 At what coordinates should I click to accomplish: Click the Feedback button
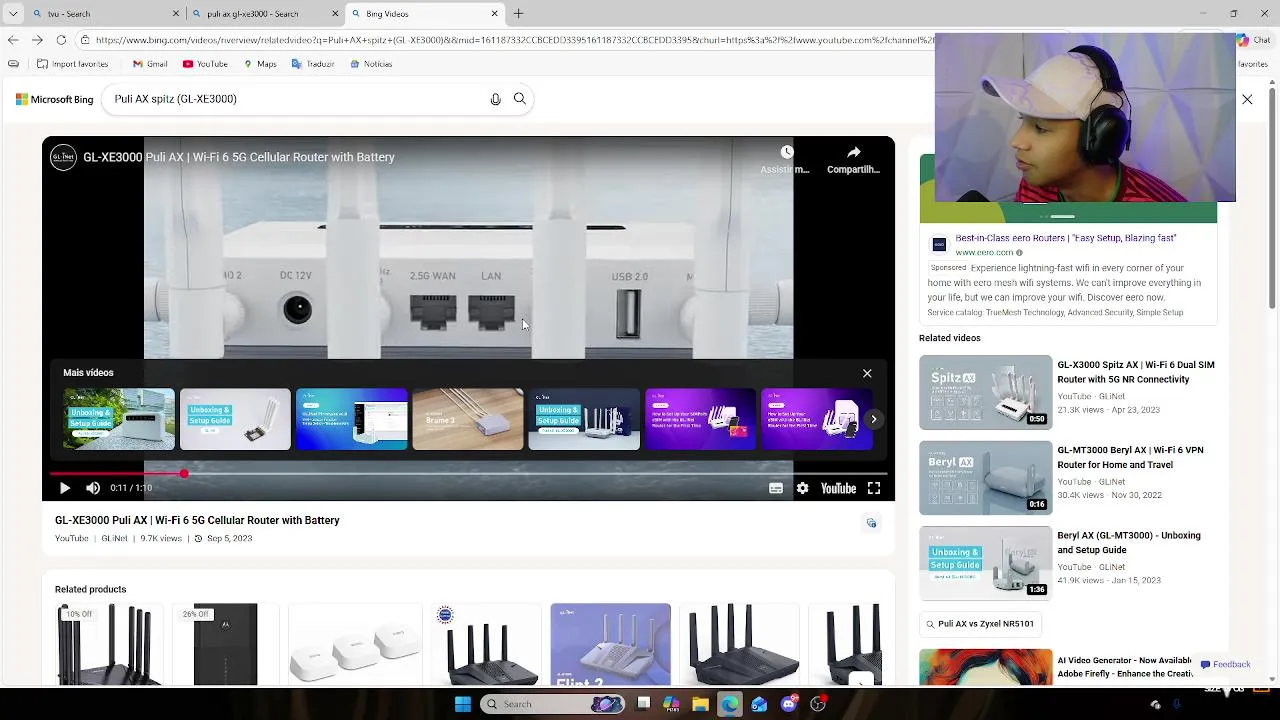[1225, 664]
